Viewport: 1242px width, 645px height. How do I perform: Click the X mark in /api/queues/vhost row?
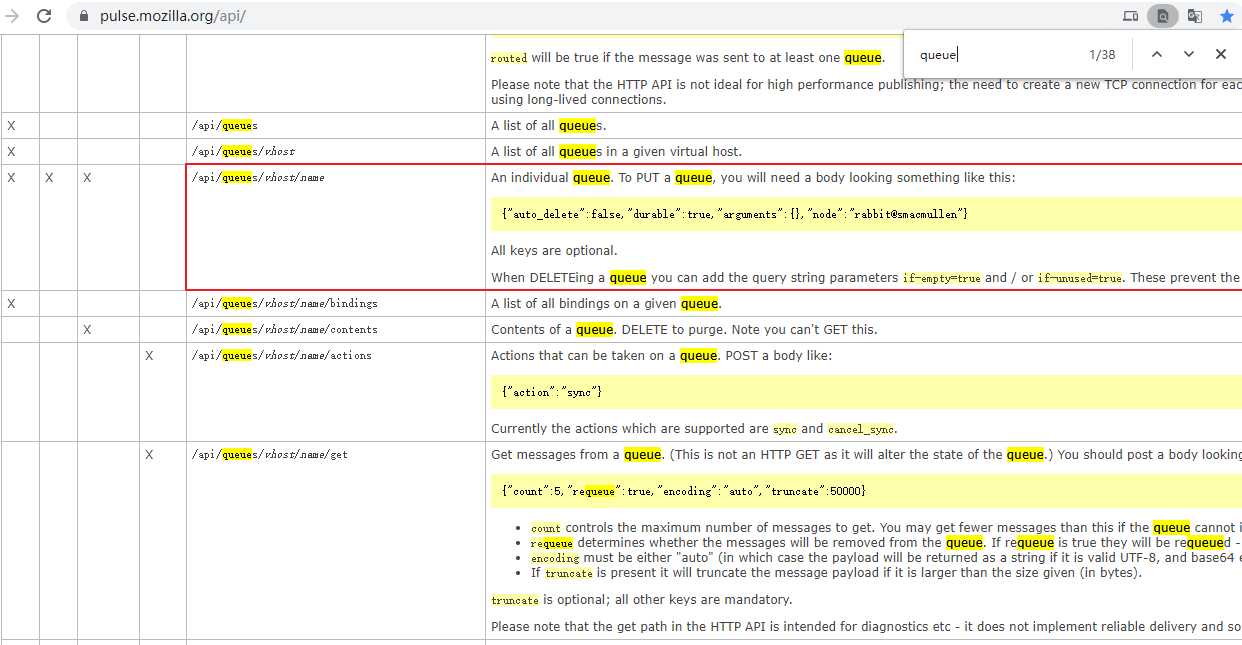click(x=11, y=152)
